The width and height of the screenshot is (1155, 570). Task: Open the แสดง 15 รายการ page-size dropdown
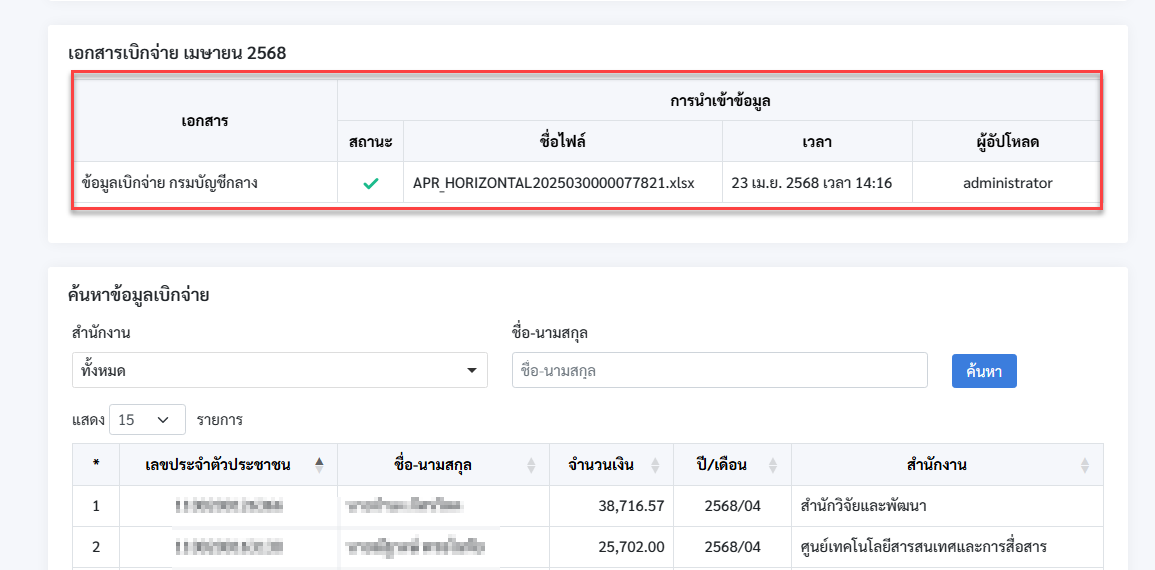click(147, 420)
